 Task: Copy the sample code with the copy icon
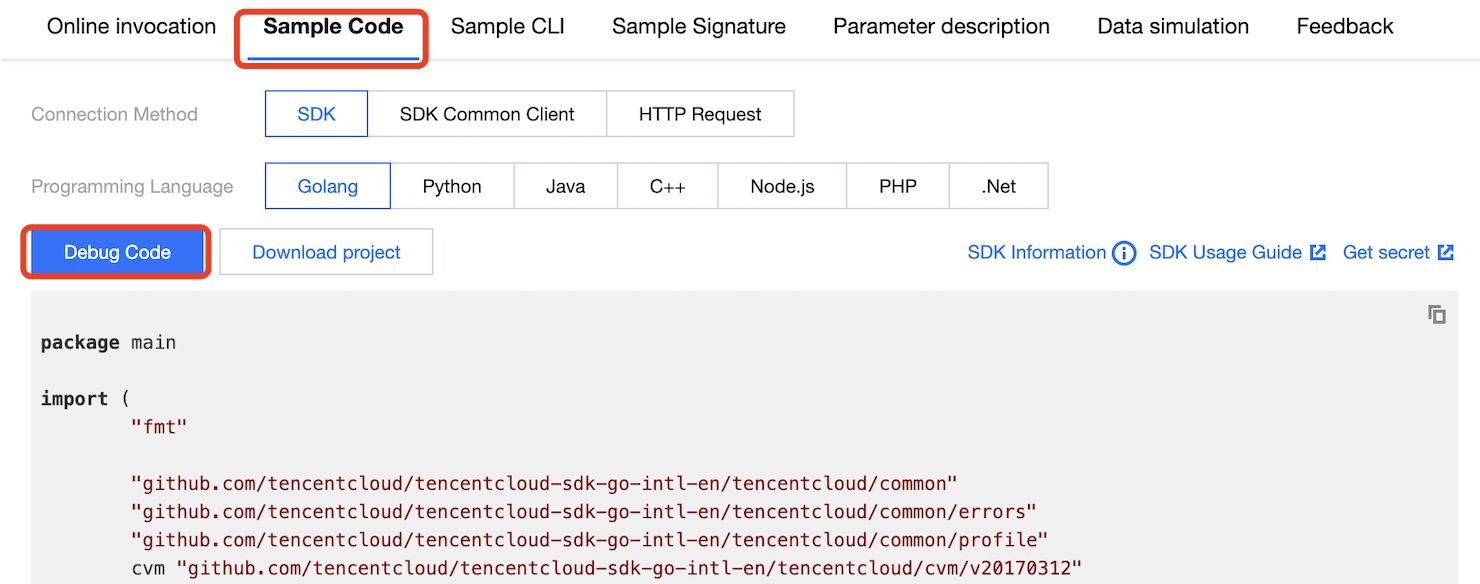(1437, 314)
